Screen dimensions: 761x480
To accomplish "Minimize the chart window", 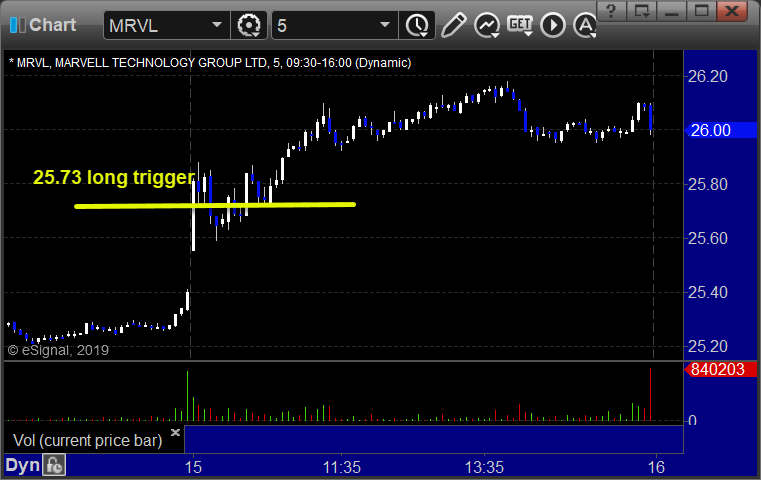I will pos(672,11).
